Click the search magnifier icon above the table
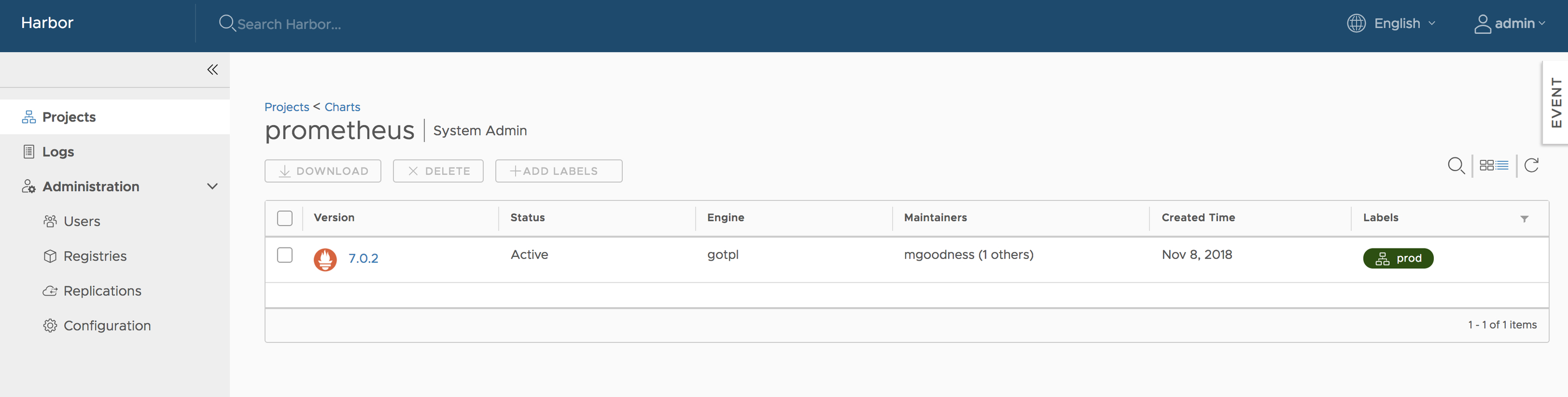 pos(1455,166)
